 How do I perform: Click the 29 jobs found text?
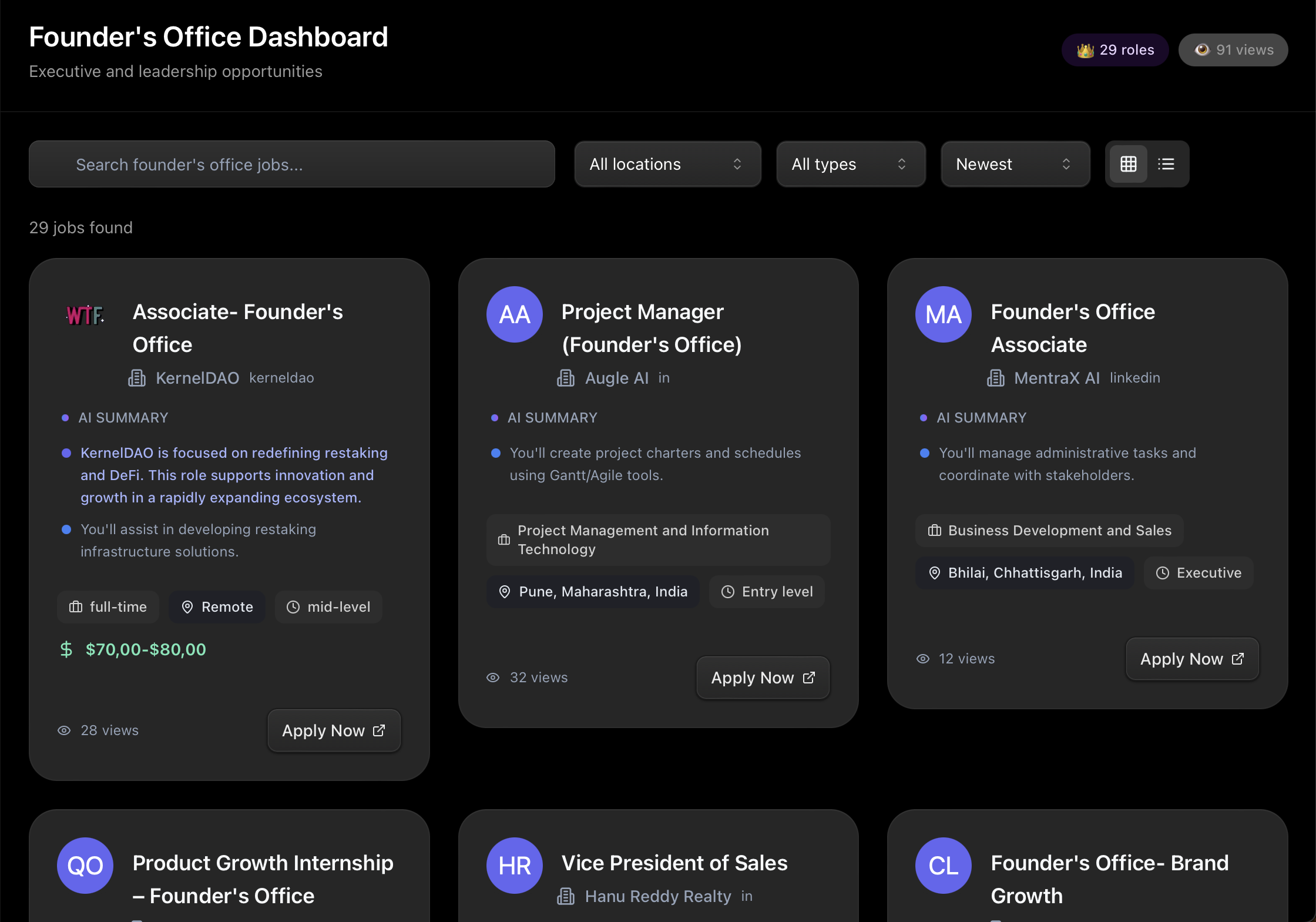81,227
